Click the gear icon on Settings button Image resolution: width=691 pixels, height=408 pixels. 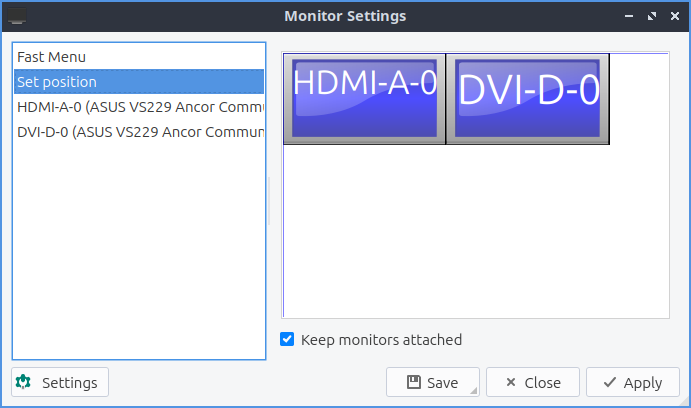tap(24, 382)
